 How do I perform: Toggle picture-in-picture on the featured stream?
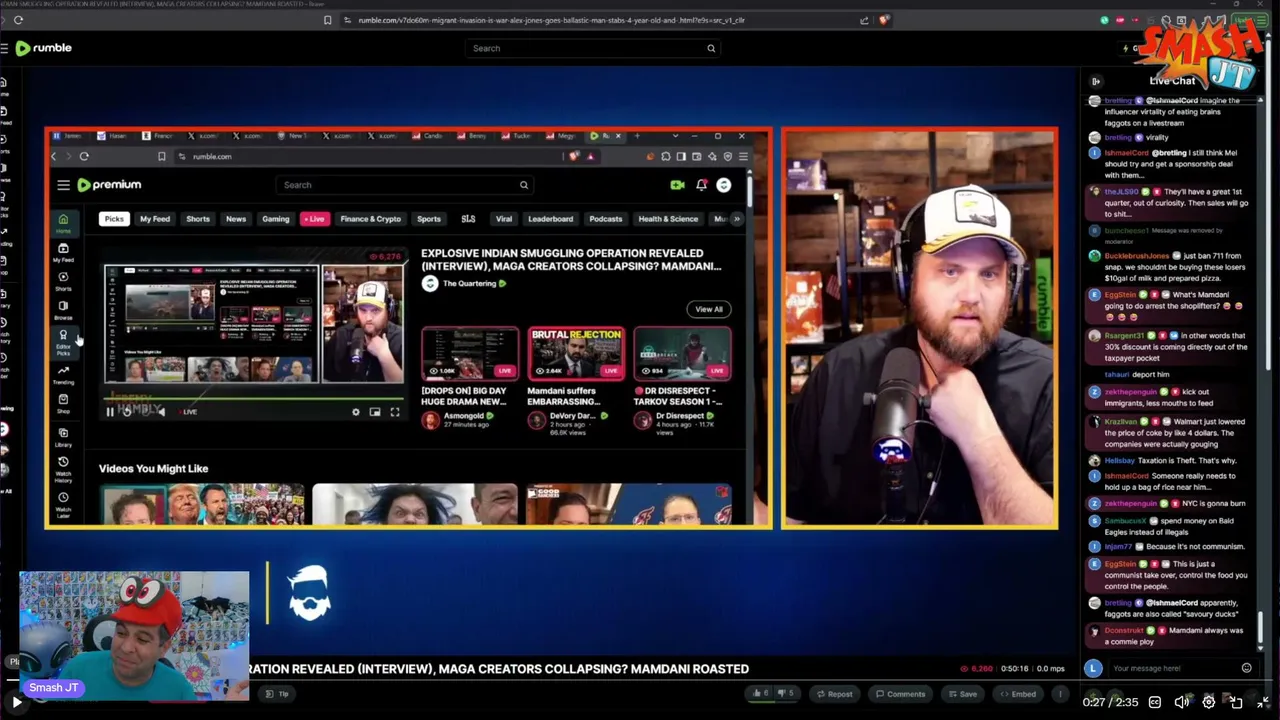point(375,412)
